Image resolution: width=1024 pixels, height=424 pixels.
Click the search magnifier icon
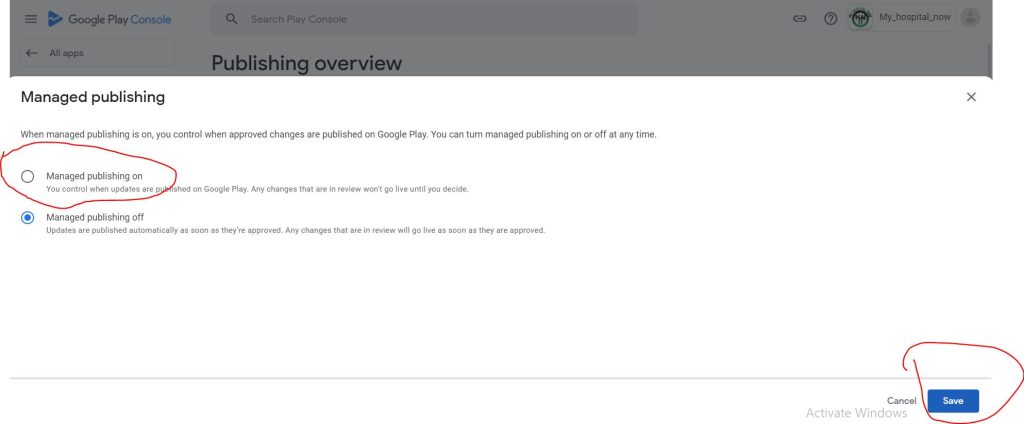(232, 19)
